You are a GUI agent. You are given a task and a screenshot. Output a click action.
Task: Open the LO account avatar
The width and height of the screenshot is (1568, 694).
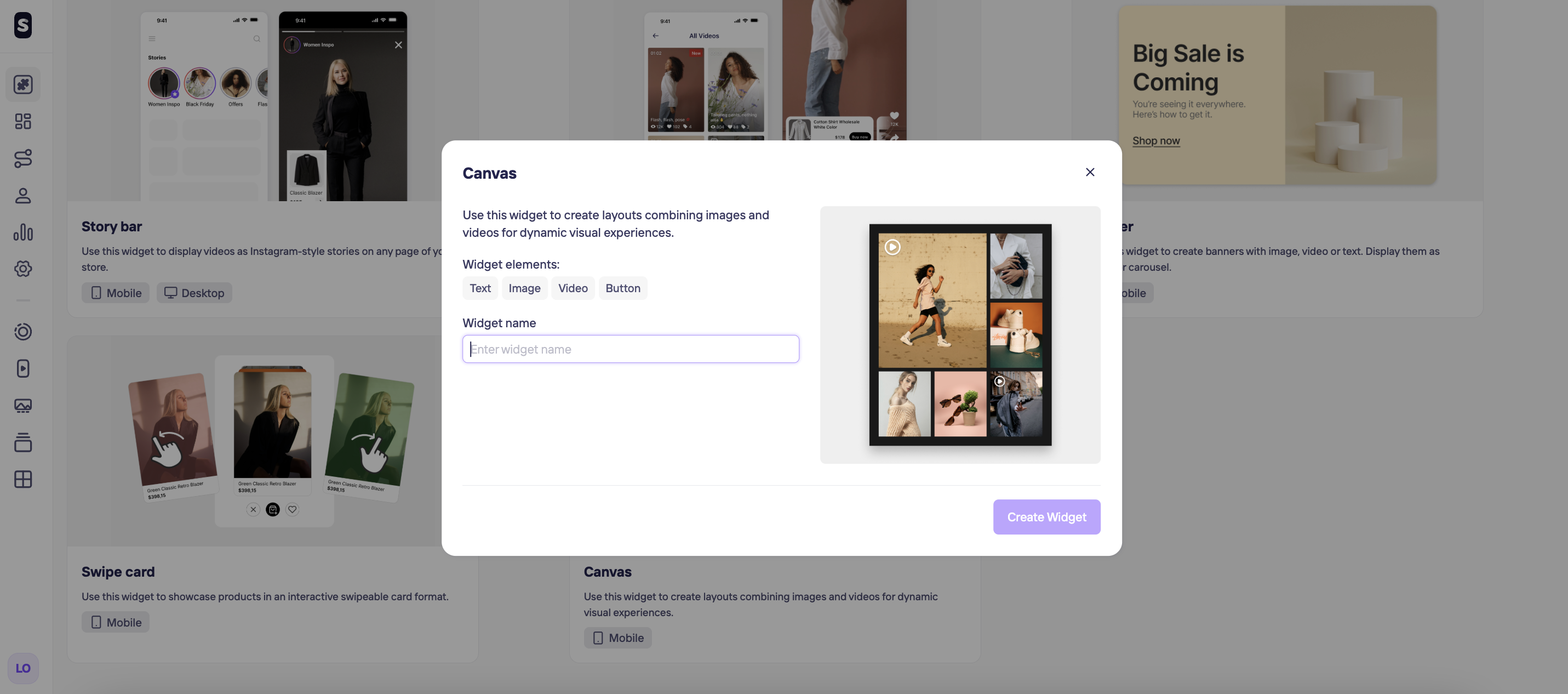(x=23, y=668)
